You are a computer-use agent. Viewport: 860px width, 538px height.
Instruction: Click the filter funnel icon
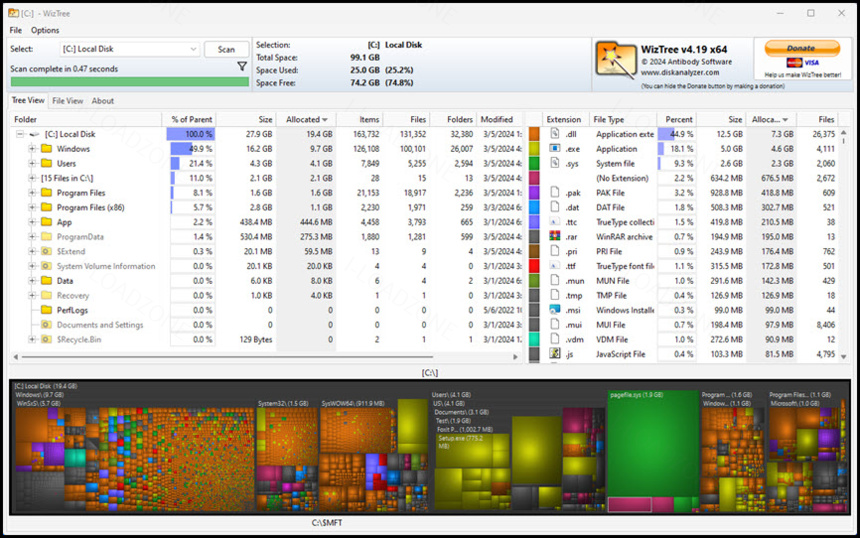point(242,66)
